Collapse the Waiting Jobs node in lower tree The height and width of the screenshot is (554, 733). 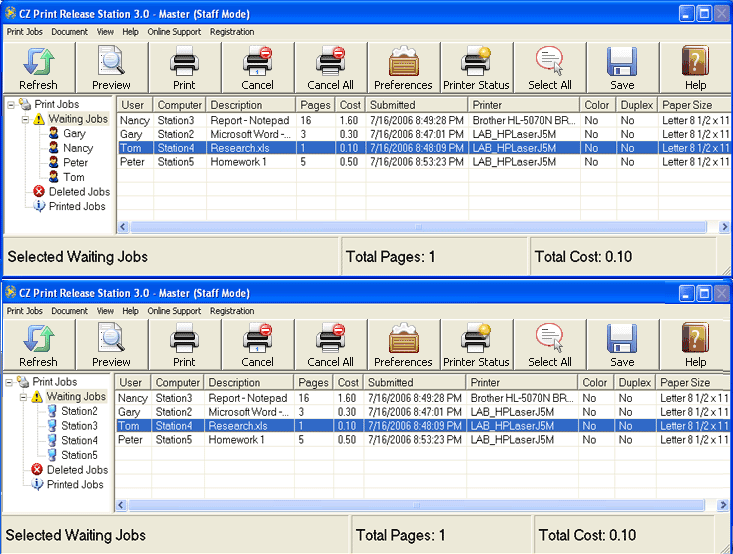(x=25, y=397)
